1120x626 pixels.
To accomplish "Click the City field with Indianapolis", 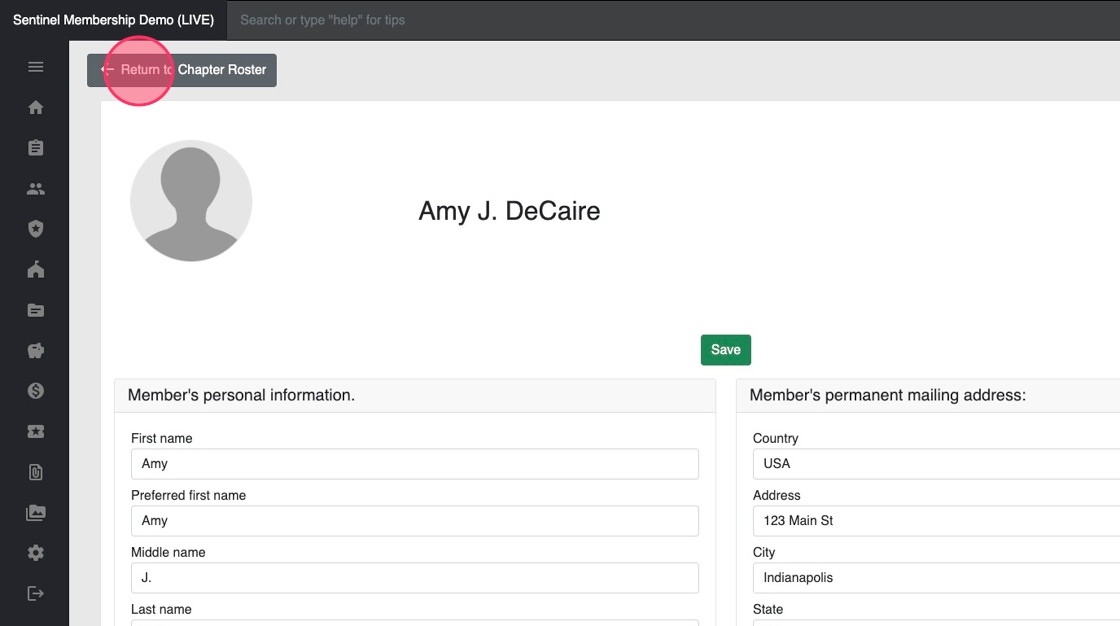I will coord(936,578).
